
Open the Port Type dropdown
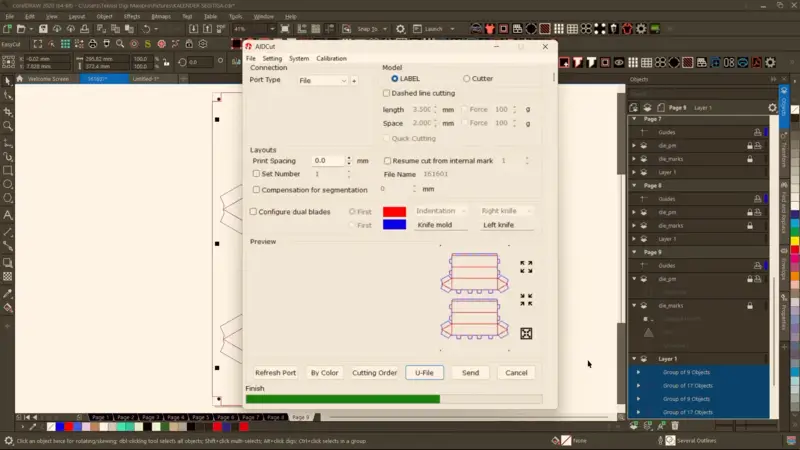(x=322, y=80)
